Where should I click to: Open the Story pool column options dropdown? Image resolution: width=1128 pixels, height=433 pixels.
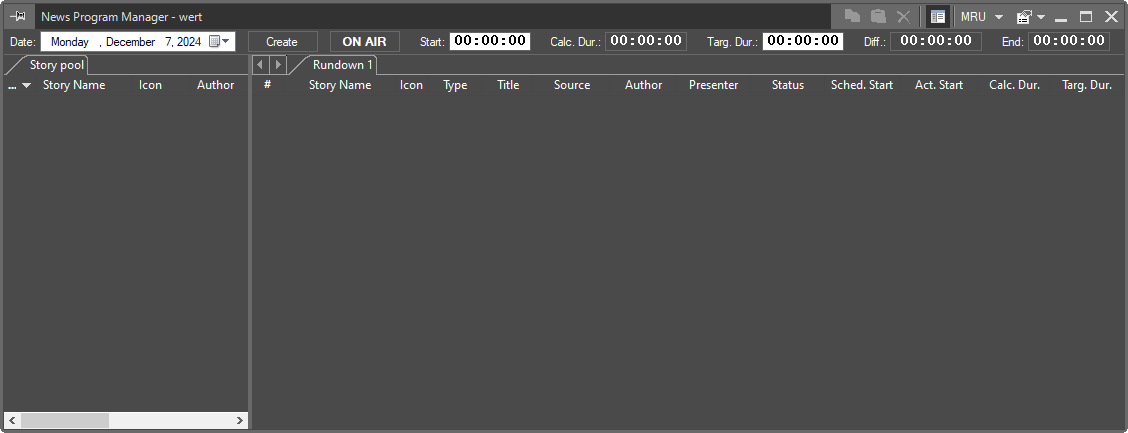26,86
